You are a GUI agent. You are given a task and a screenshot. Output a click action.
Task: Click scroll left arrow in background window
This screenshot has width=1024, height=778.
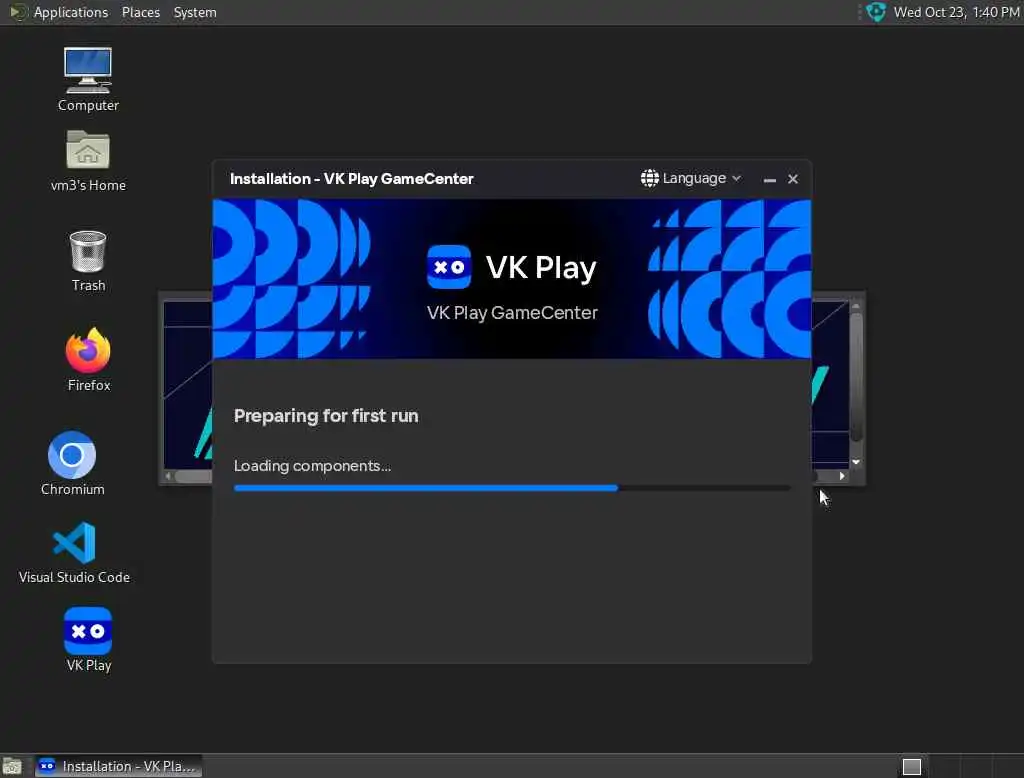point(168,476)
